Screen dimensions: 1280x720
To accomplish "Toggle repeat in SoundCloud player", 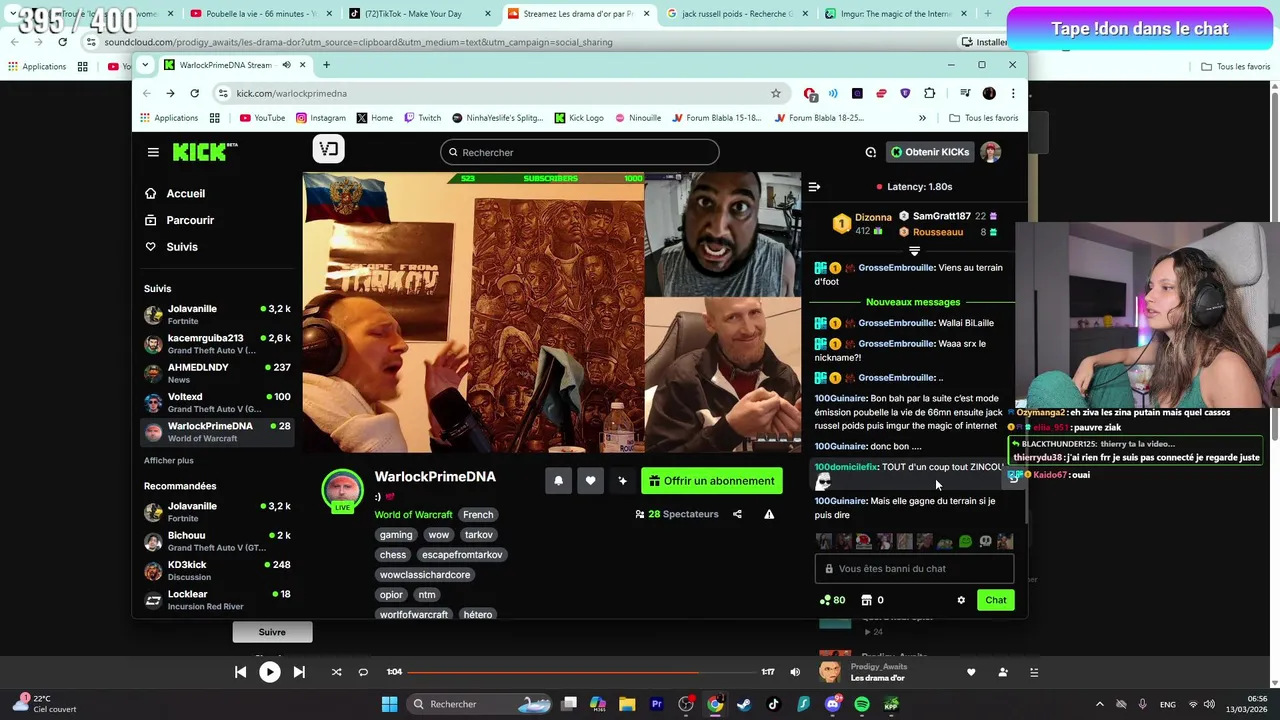I will 363,672.
